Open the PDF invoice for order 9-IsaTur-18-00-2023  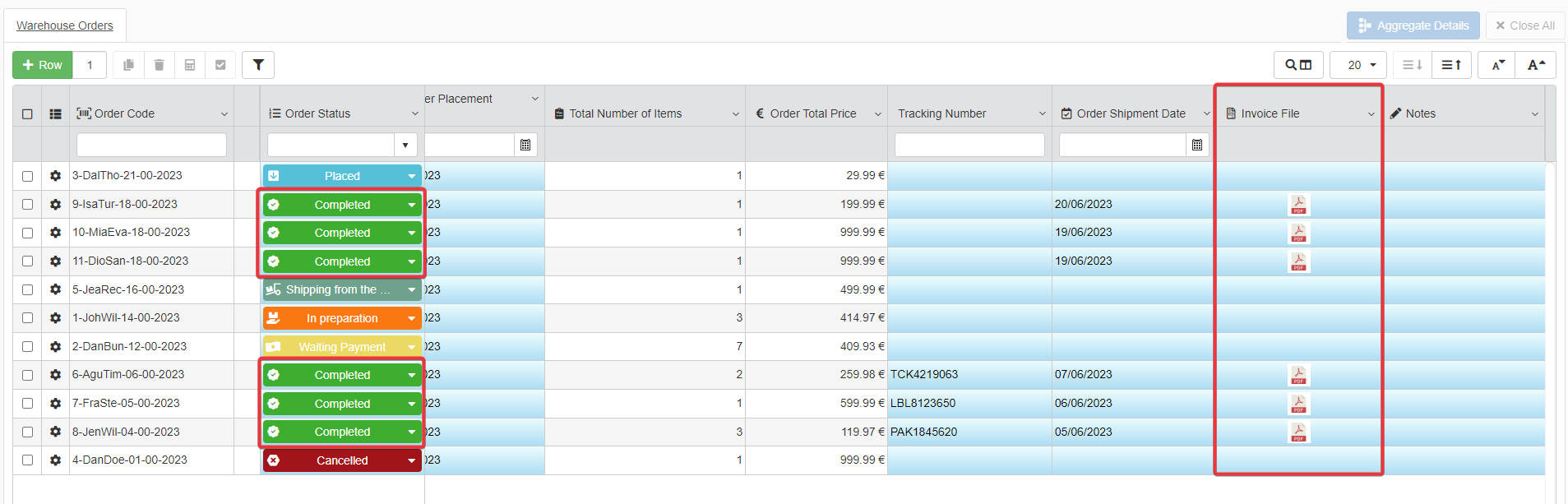point(1298,205)
